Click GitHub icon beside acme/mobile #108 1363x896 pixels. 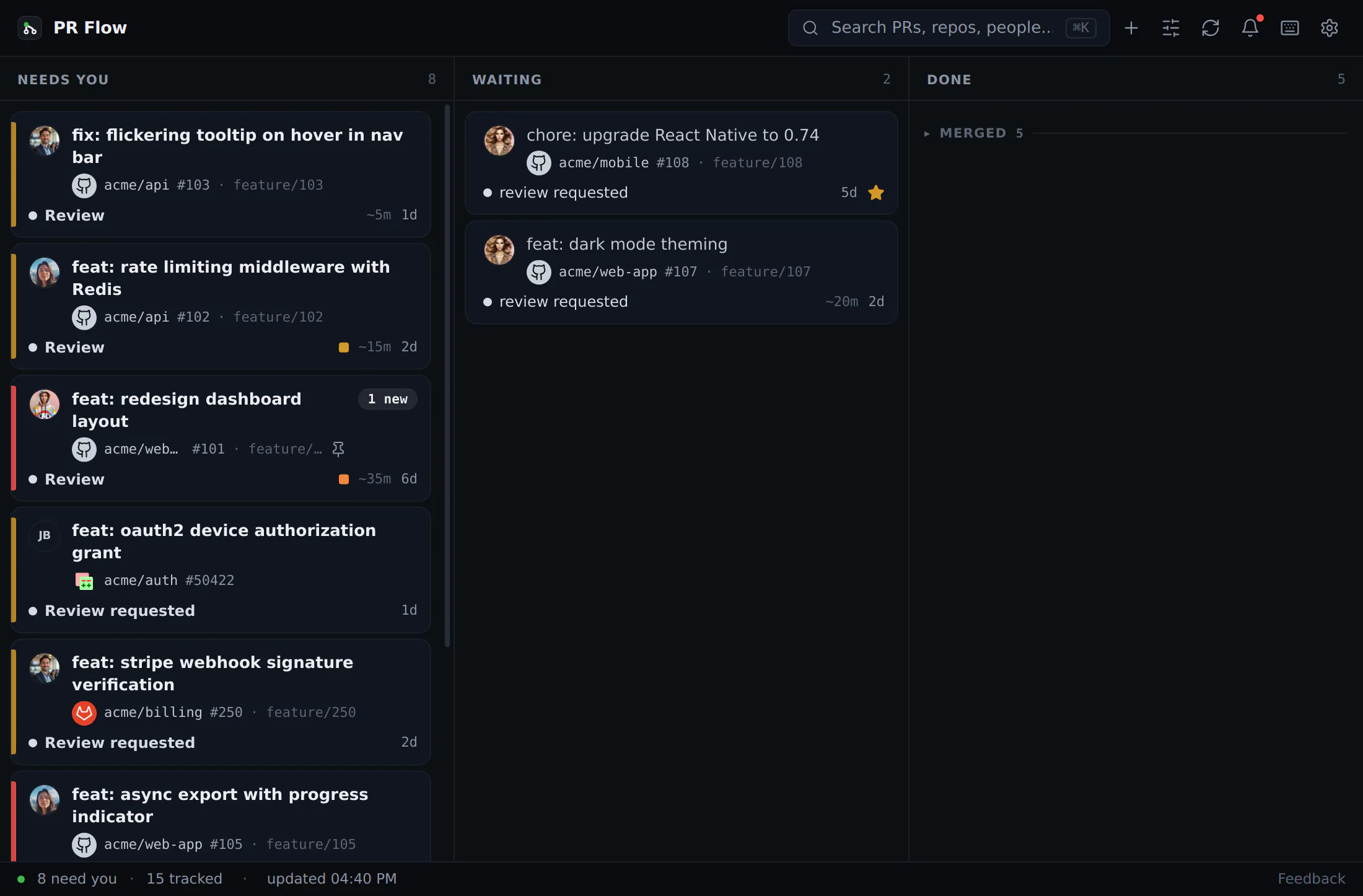coord(539,163)
